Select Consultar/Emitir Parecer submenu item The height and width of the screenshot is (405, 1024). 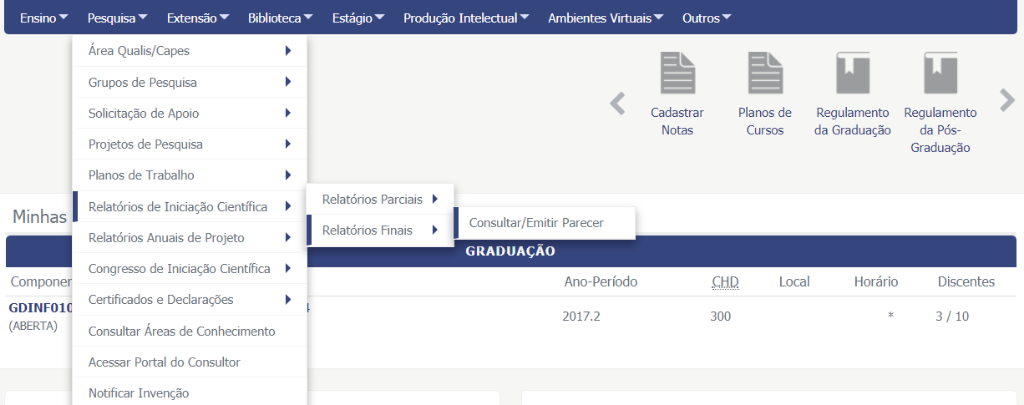tap(536, 223)
